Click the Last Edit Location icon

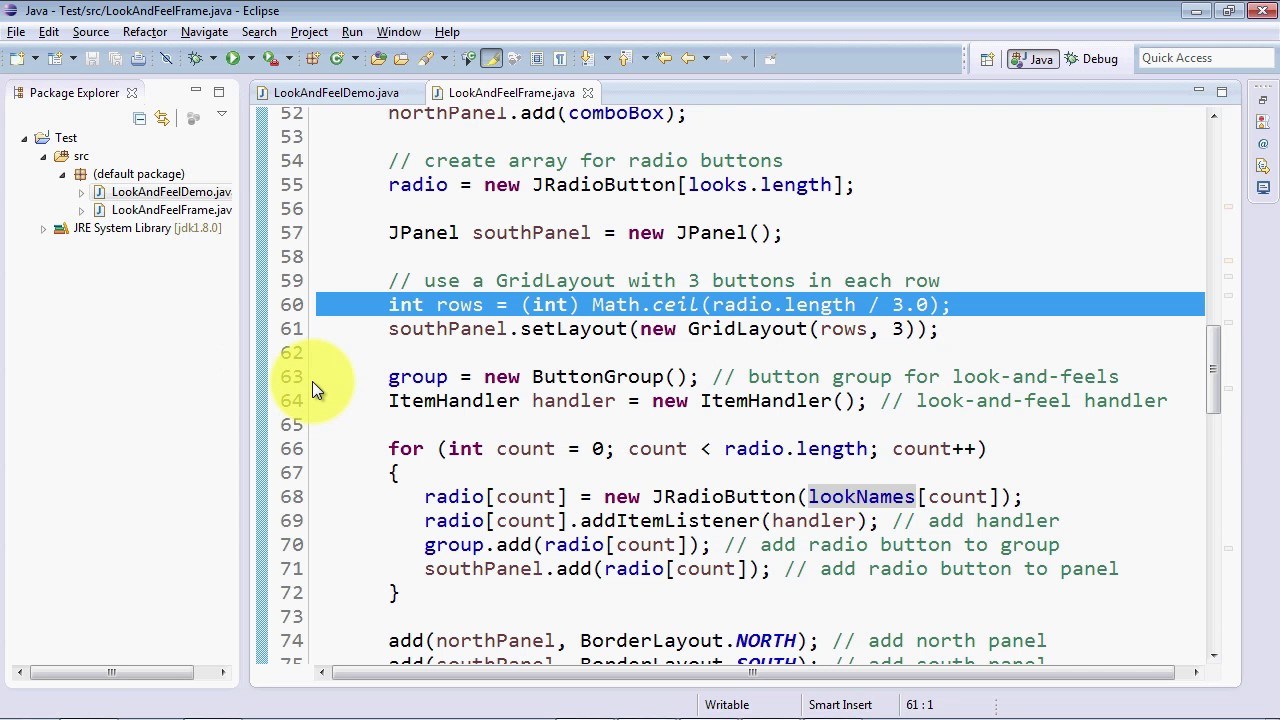click(x=664, y=58)
